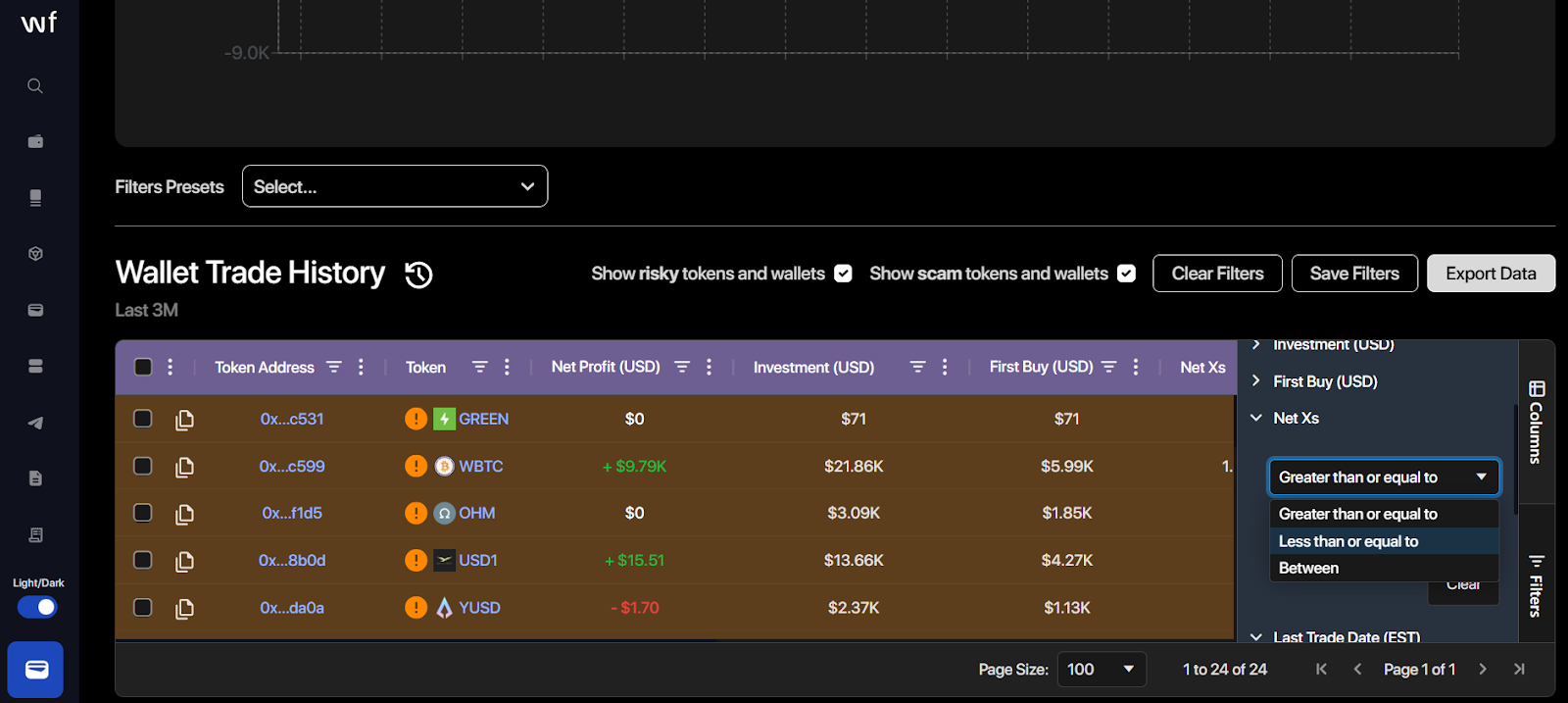Open the Page Size 100 dropdown
The width and height of the screenshot is (1568, 703).
click(1102, 670)
